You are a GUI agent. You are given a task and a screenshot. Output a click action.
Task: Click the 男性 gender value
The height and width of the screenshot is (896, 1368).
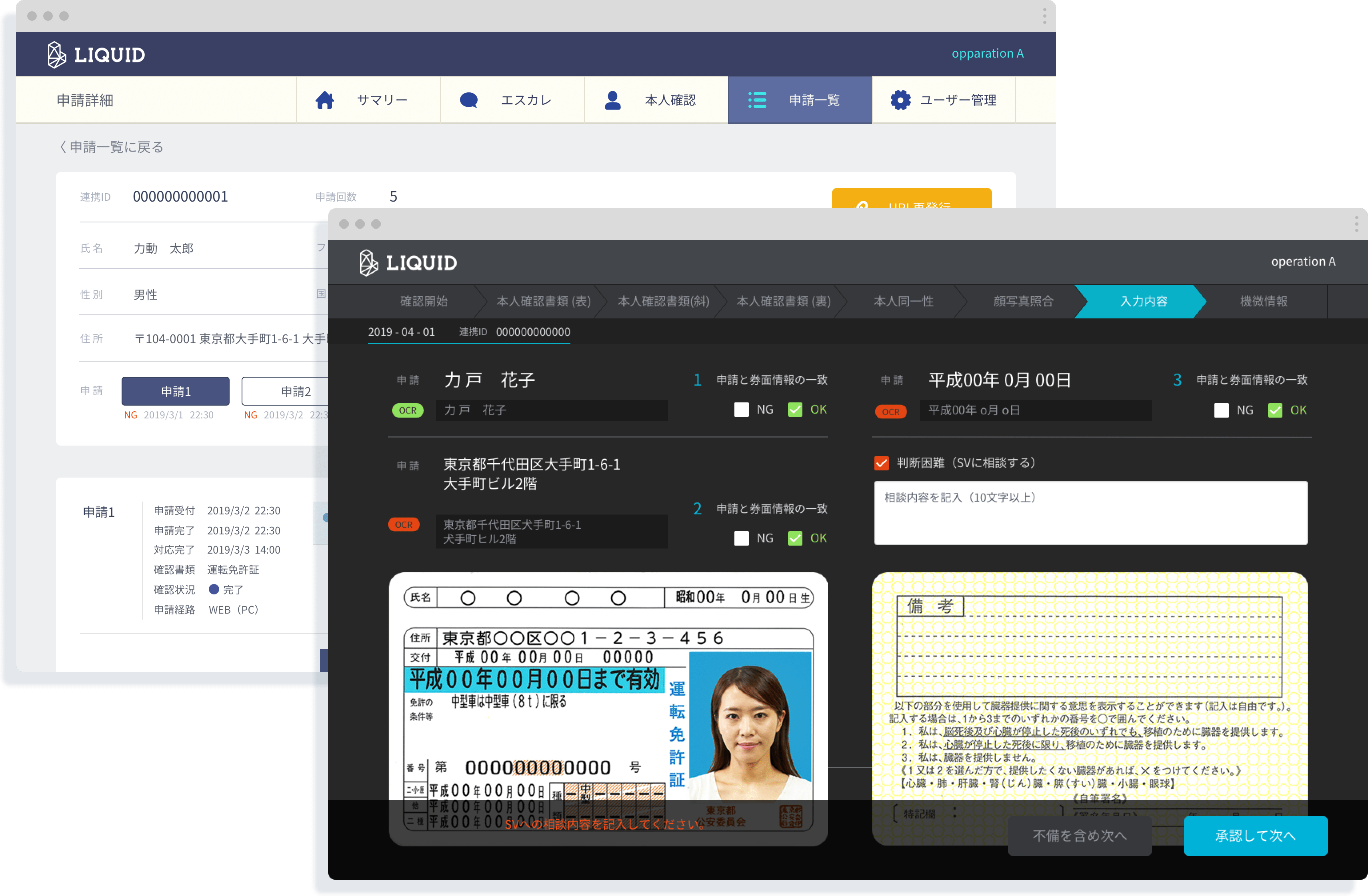click(146, 295)
